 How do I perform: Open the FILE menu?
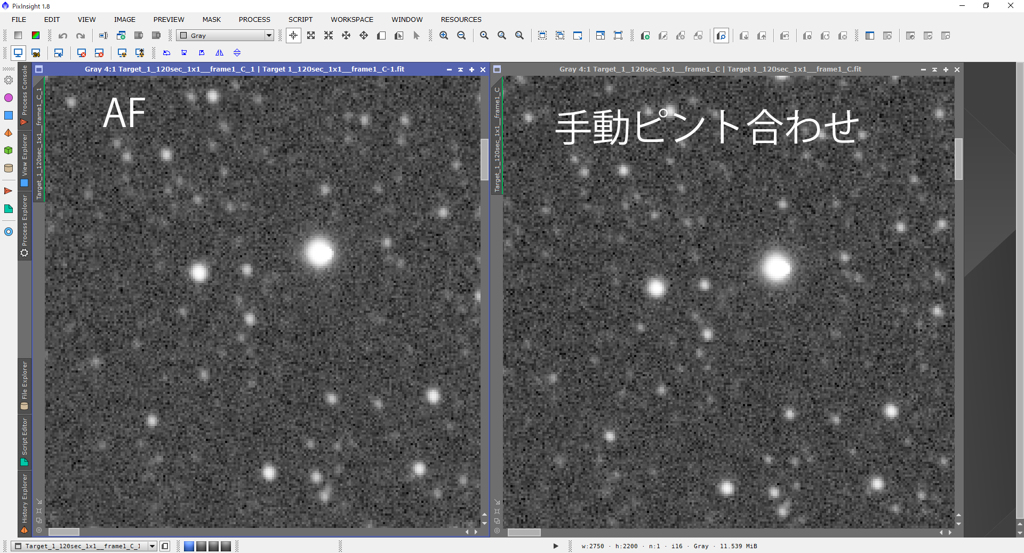[19, 20]
